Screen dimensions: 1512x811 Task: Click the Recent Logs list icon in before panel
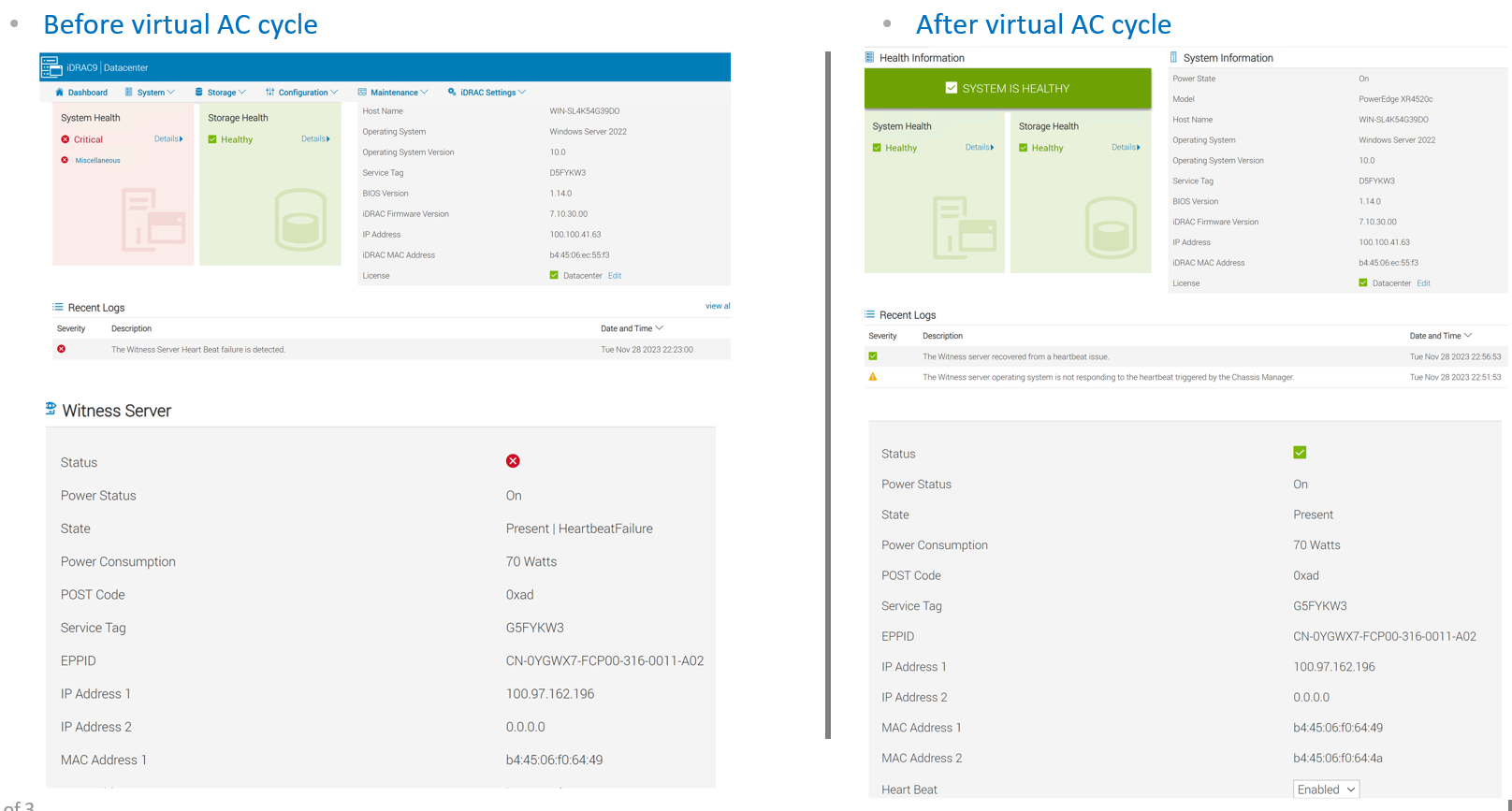click(58, 307)
